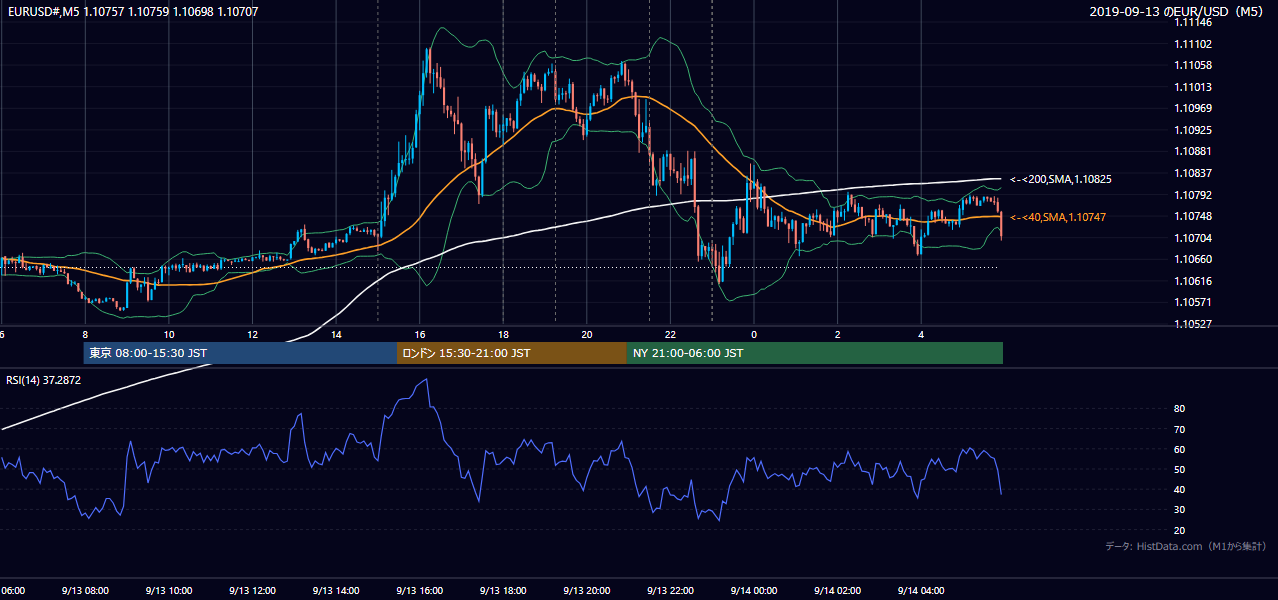
Task: Click the HistData.com data source credit
Action: [x=1186, y=547]
